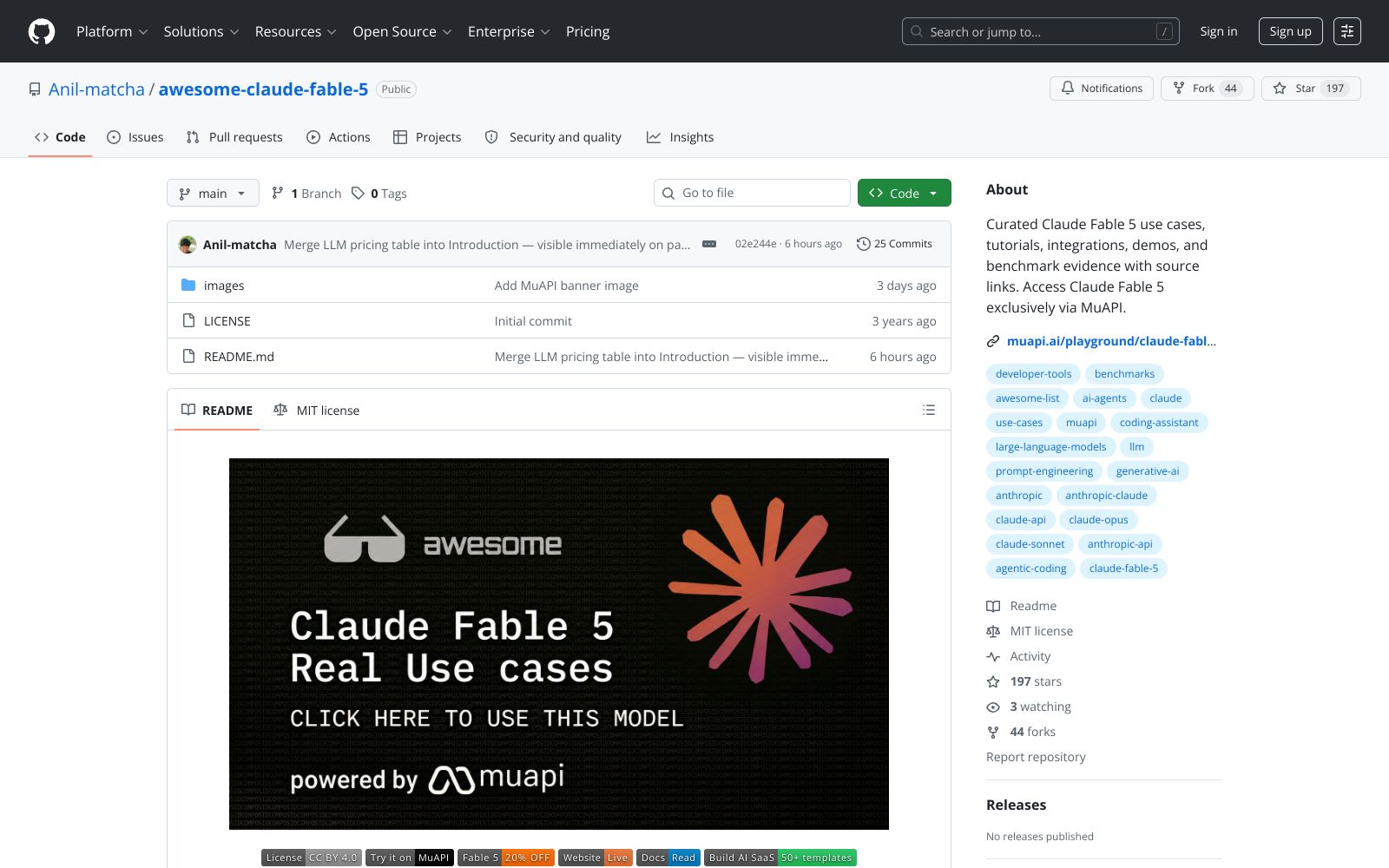The height and width of the screenshot is (868, 1389).
Task: View Anil-matcha avatar in commit bar
Action: point(188,245)
